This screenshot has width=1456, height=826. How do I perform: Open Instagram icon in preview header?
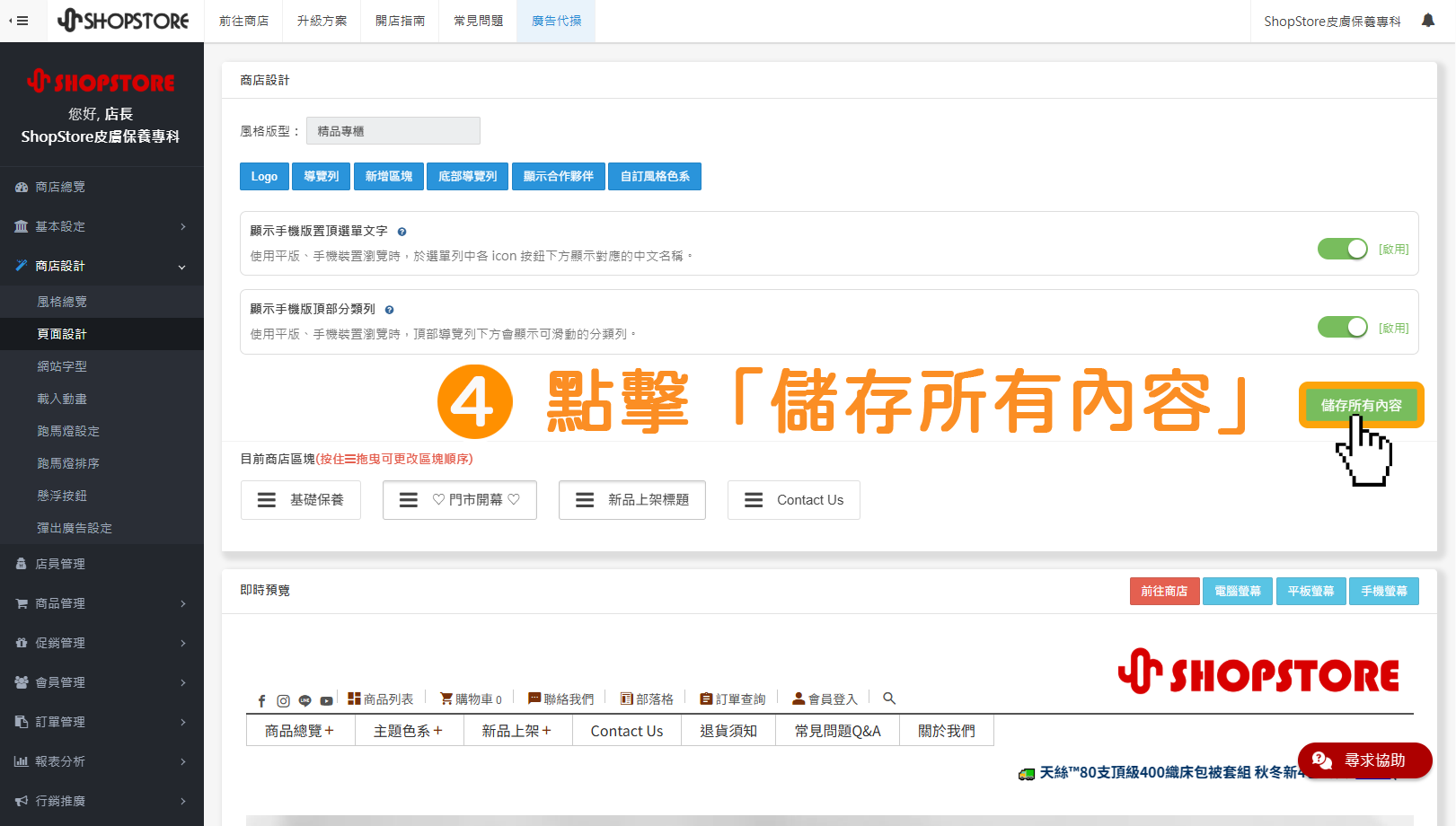click(283, 700)
